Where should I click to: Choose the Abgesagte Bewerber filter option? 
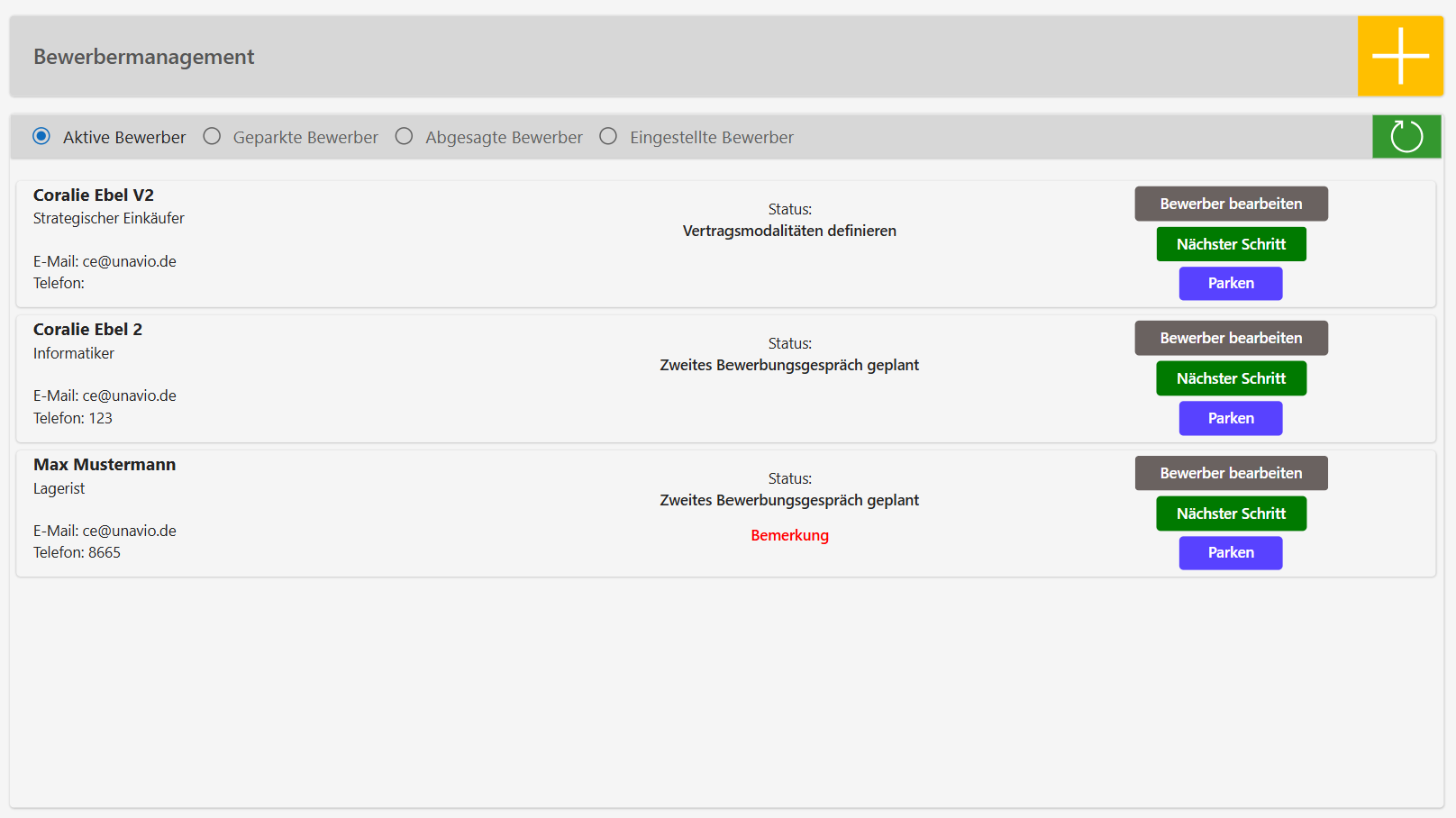click(x=405, y=136)
